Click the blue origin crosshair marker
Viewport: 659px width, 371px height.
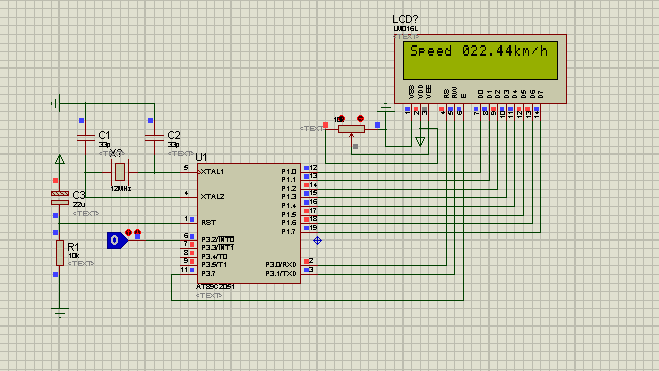point(317,240)
